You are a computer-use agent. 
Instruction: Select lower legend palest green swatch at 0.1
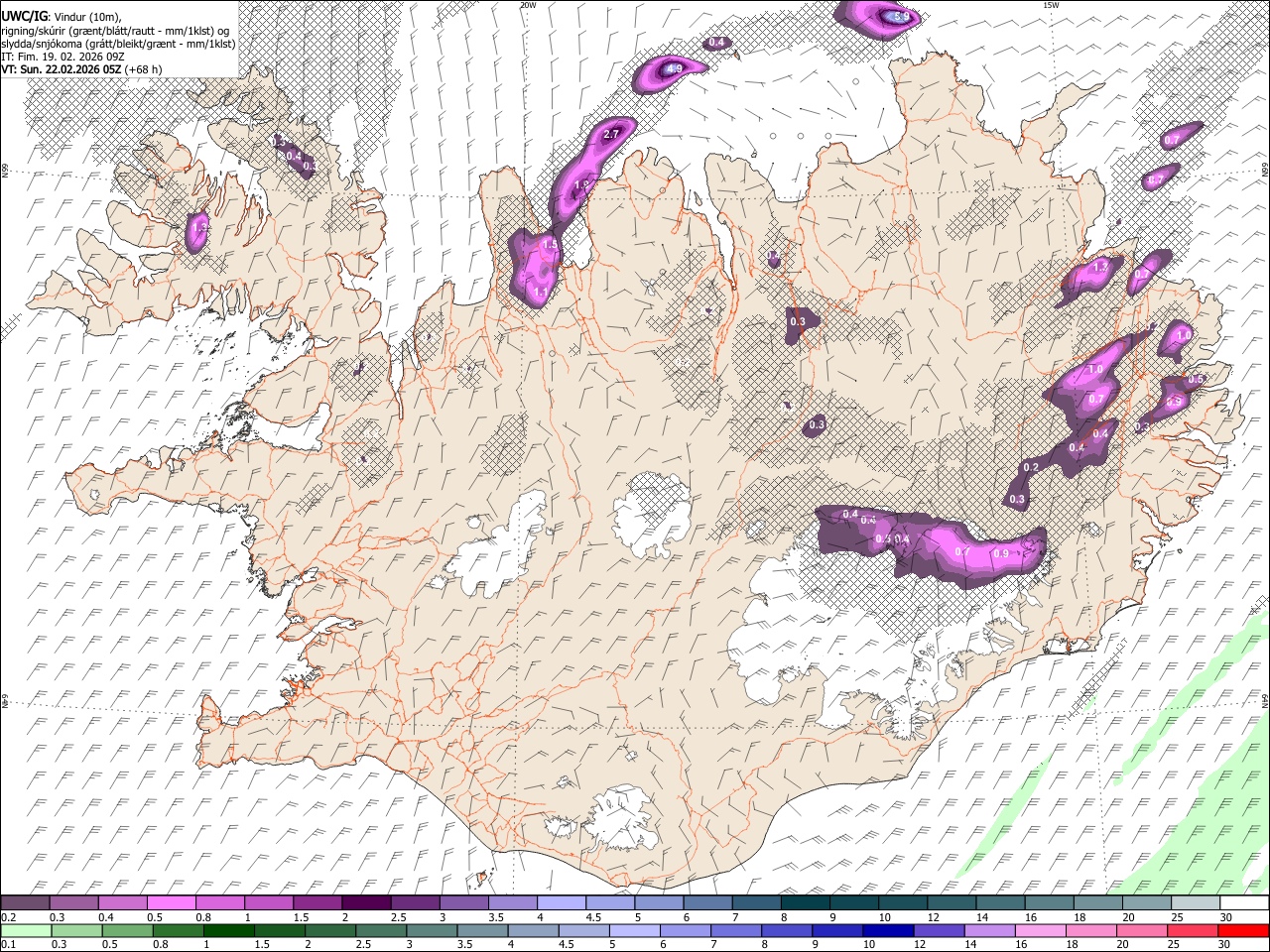click(25, 930)
